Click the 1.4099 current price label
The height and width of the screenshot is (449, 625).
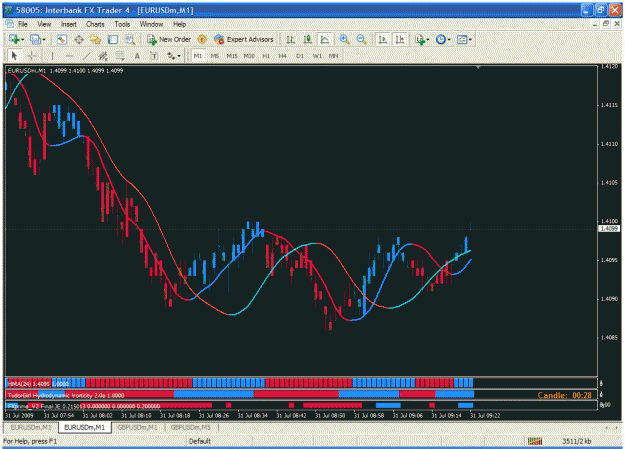click(609, 228)
